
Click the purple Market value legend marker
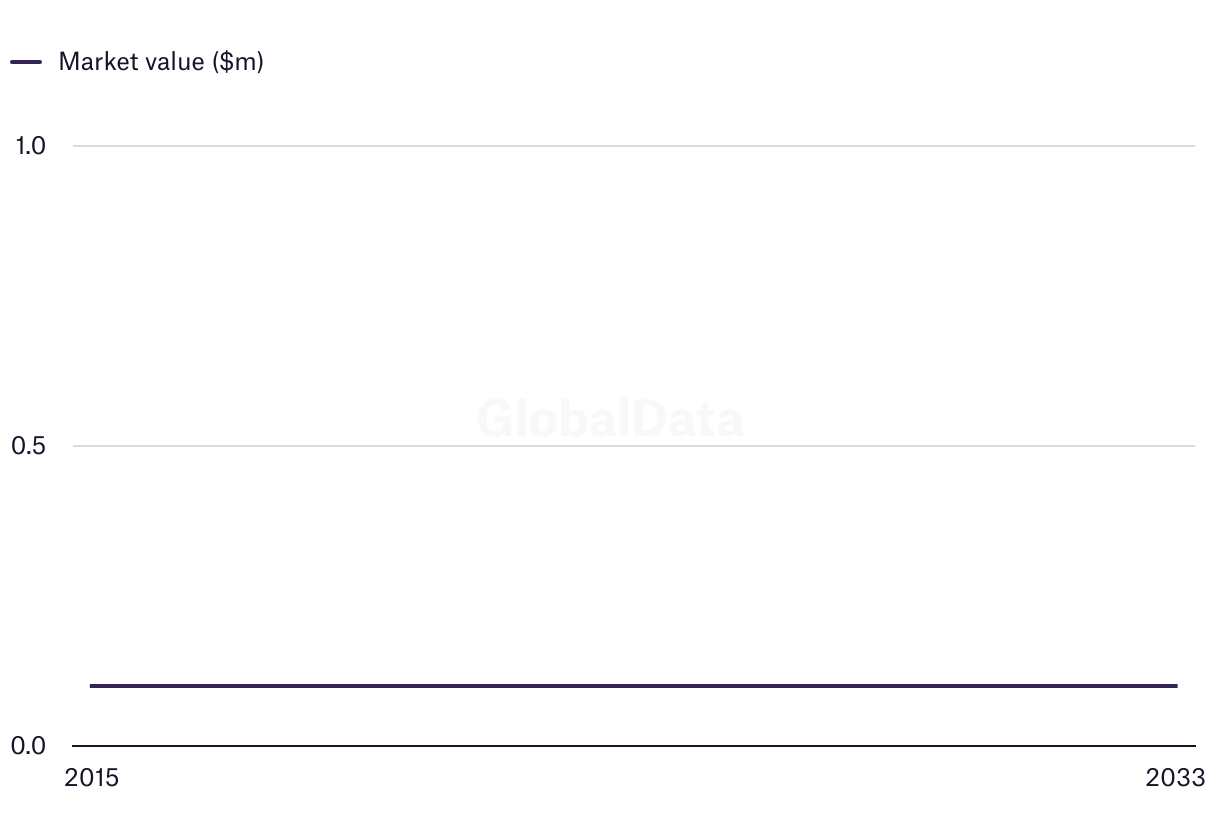click(x=26, y=62)
